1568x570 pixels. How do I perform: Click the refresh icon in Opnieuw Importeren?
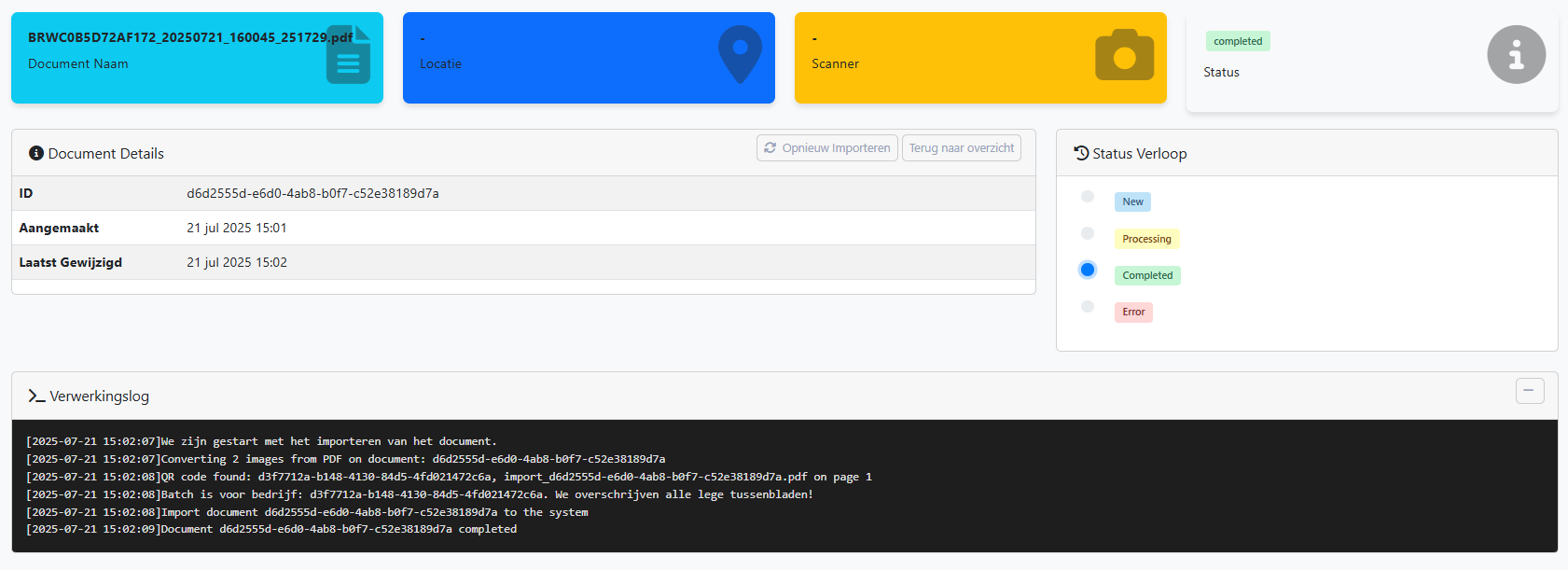tap(770, 148)
